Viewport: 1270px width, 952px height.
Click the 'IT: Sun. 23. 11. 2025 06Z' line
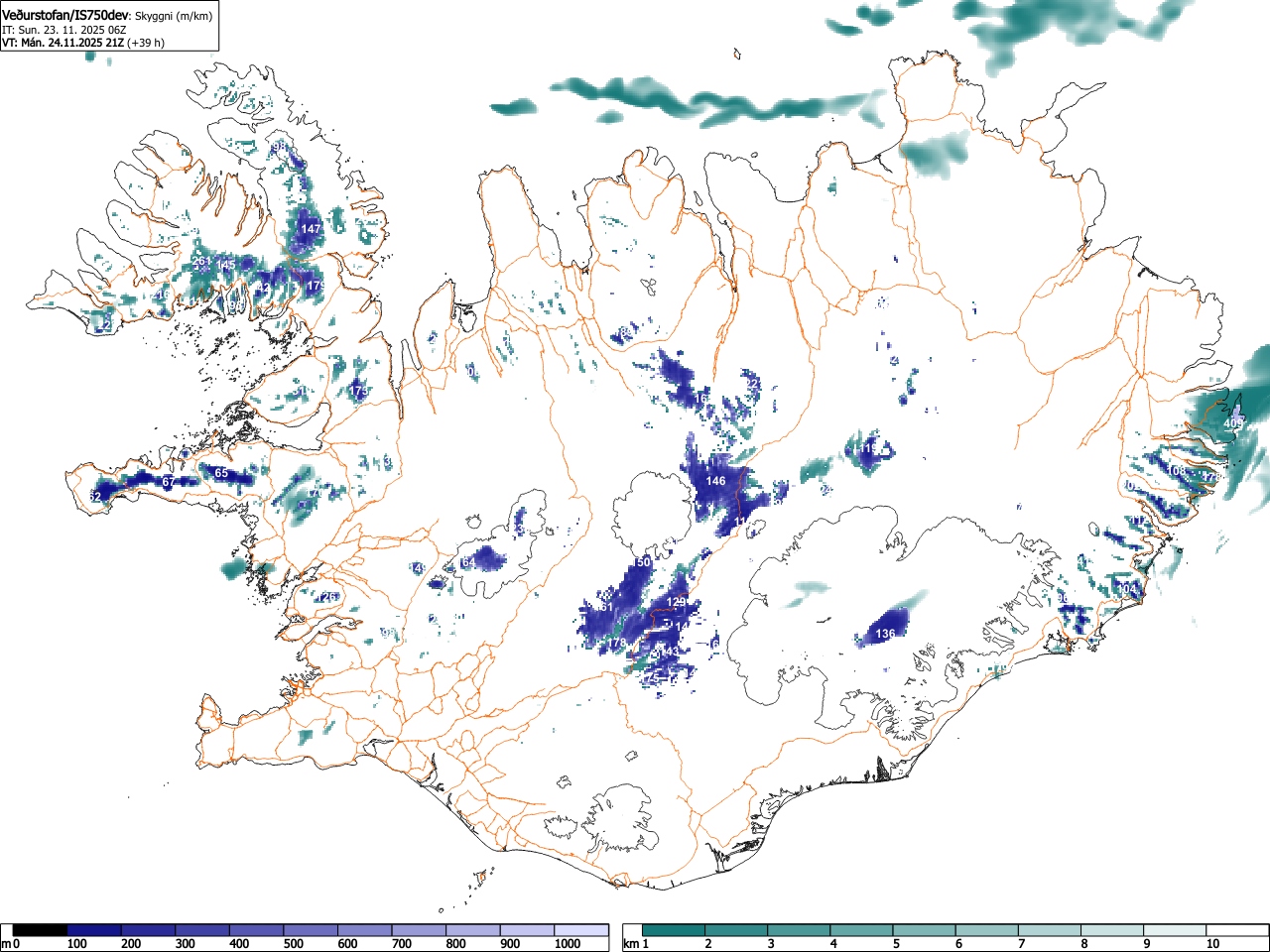pyautogui.click(x=63, y=30)
